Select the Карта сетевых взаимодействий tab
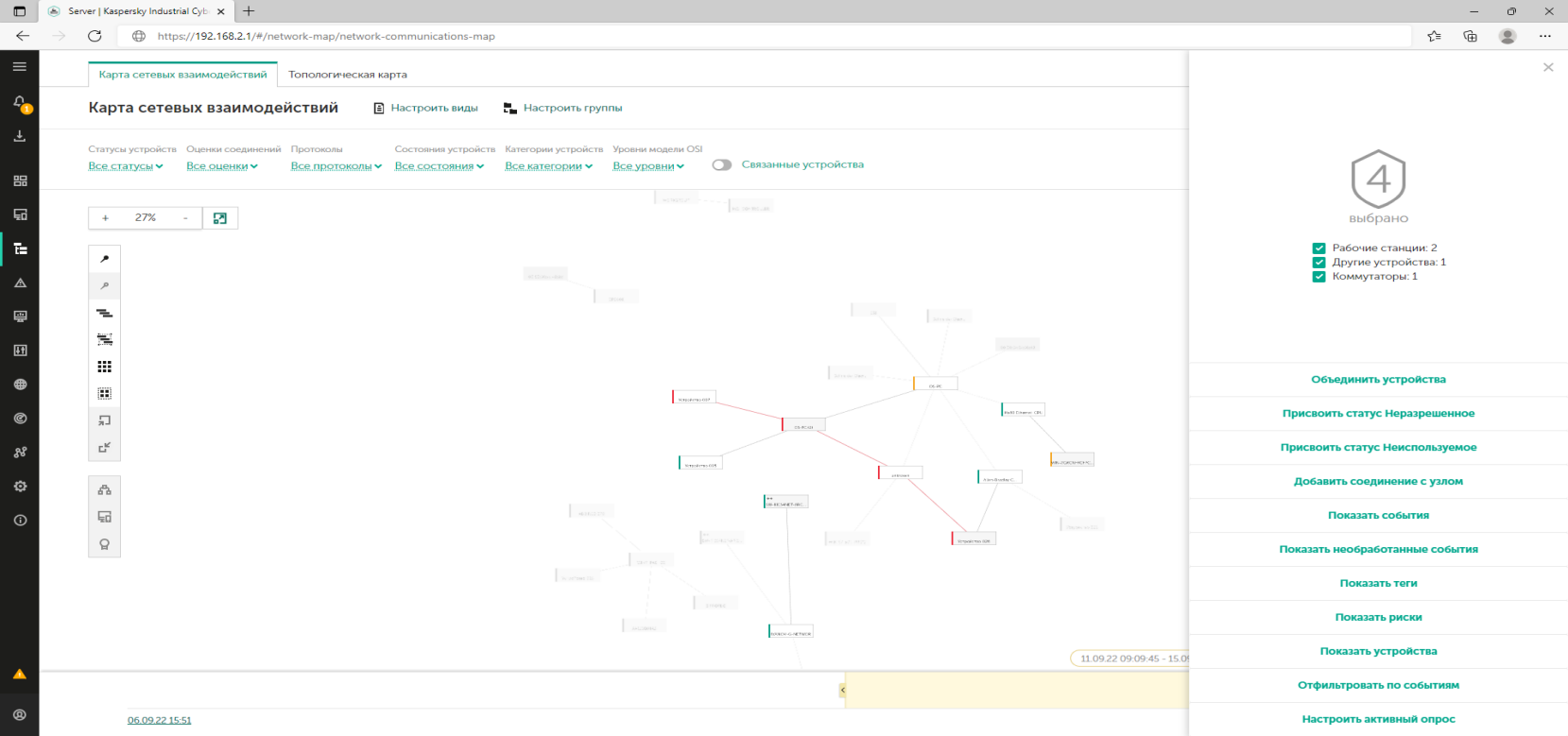1568x736 pixels. tap(182, 75)
